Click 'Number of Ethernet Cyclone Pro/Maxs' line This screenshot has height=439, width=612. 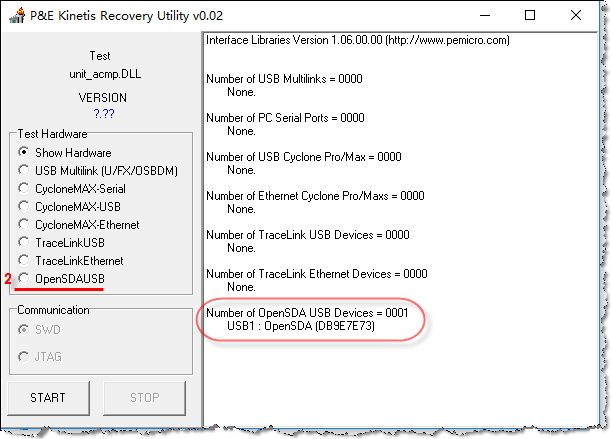315,196
